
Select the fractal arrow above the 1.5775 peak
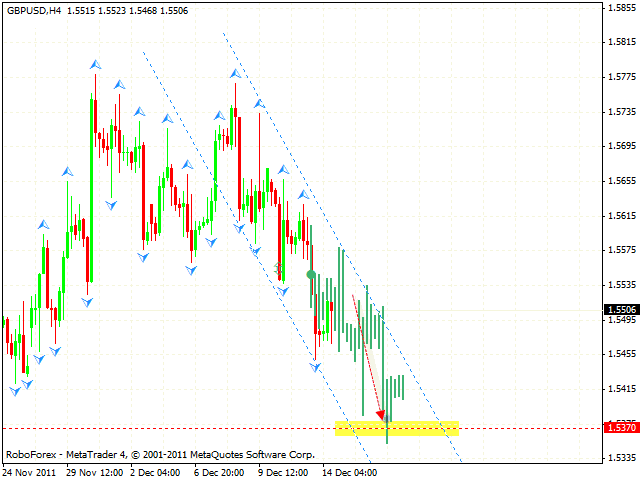(96, 64)
